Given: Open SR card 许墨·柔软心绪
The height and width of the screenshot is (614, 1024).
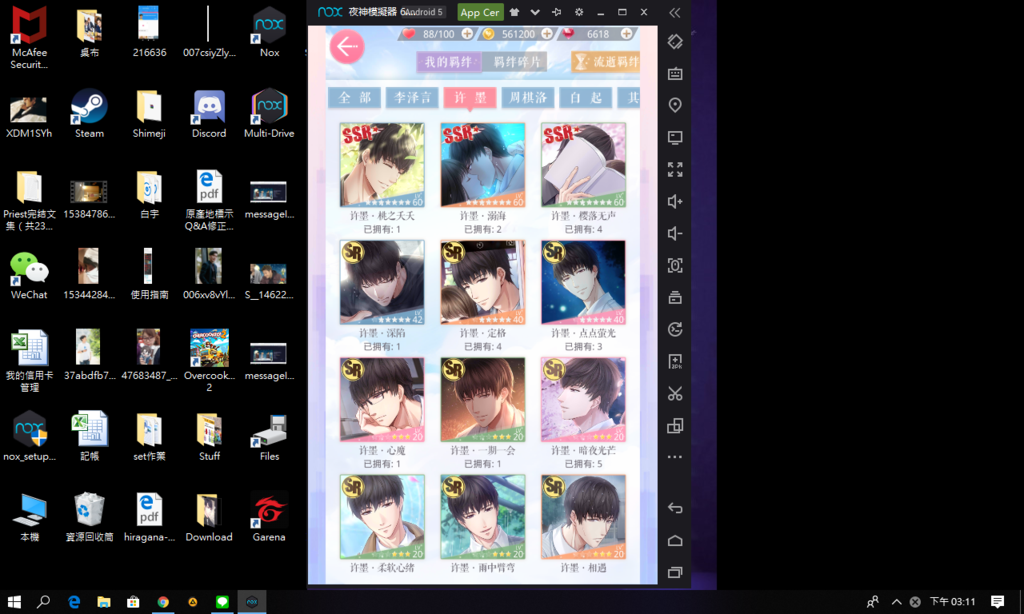Looking at the screenshot, I should (382, 517).
